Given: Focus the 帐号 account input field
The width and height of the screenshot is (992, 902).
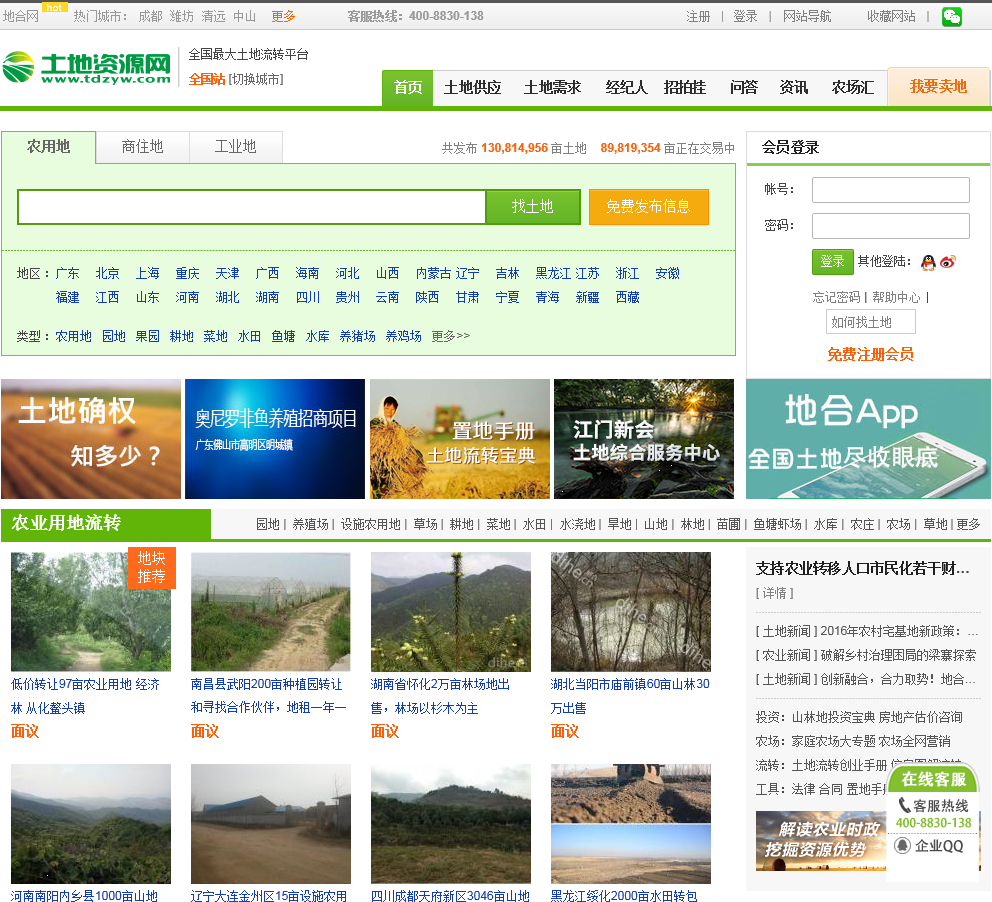Looking at the screenshot, I should (x=890, y=190).
